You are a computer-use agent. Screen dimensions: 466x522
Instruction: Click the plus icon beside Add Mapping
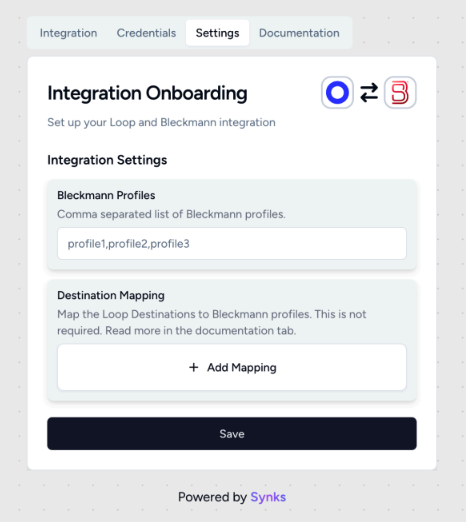[x=194, y=367]
